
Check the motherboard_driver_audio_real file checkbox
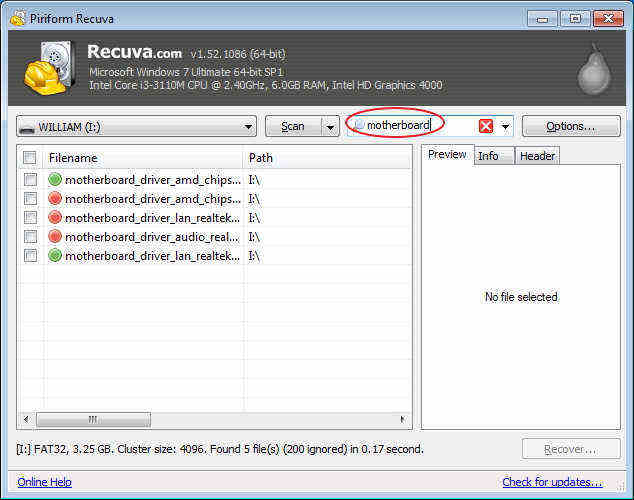tap(30, 236)
